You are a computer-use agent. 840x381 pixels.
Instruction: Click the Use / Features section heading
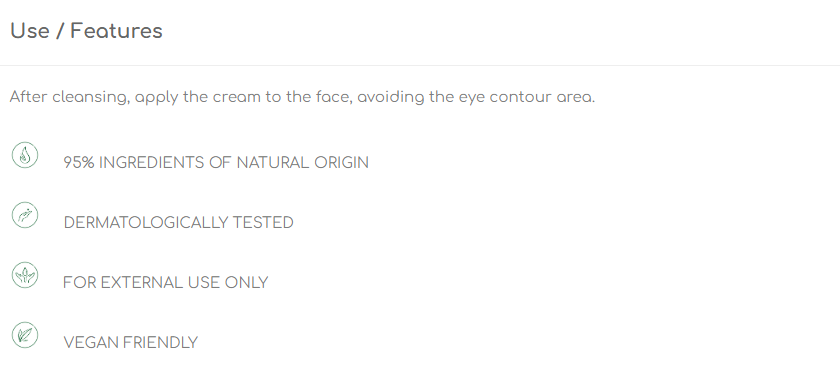(x=86, y=31)
